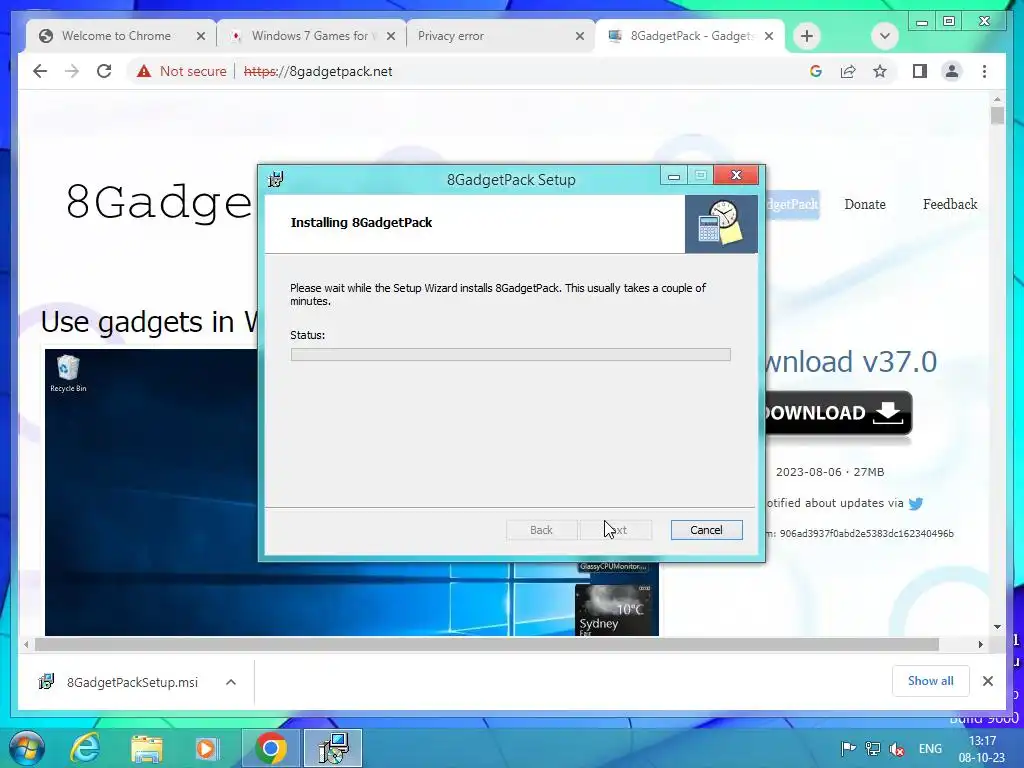Open a new Chrome tab
The image size is (1024, 768).
(807, 36)
